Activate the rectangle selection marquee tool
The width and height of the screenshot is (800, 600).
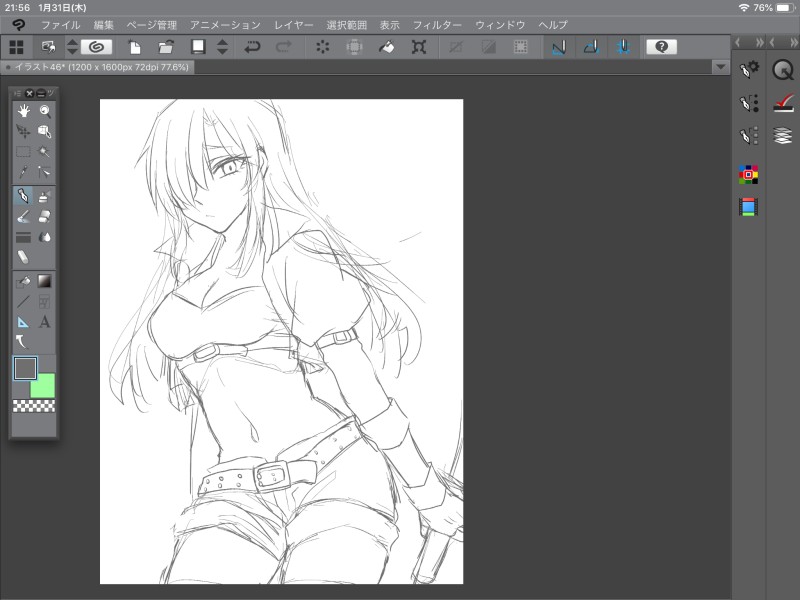[23, 152]
